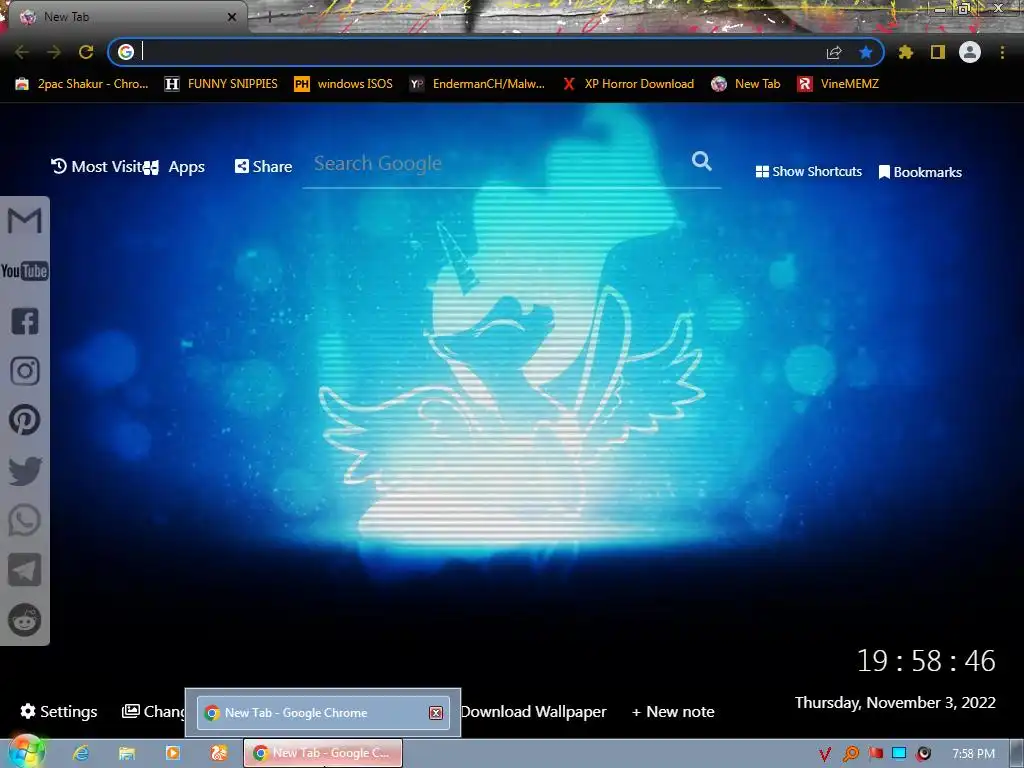The height and width of the screenshot is (768, 1024).
Task: Launch Internet Explorer from taskbar
Action: pos(81,753)
